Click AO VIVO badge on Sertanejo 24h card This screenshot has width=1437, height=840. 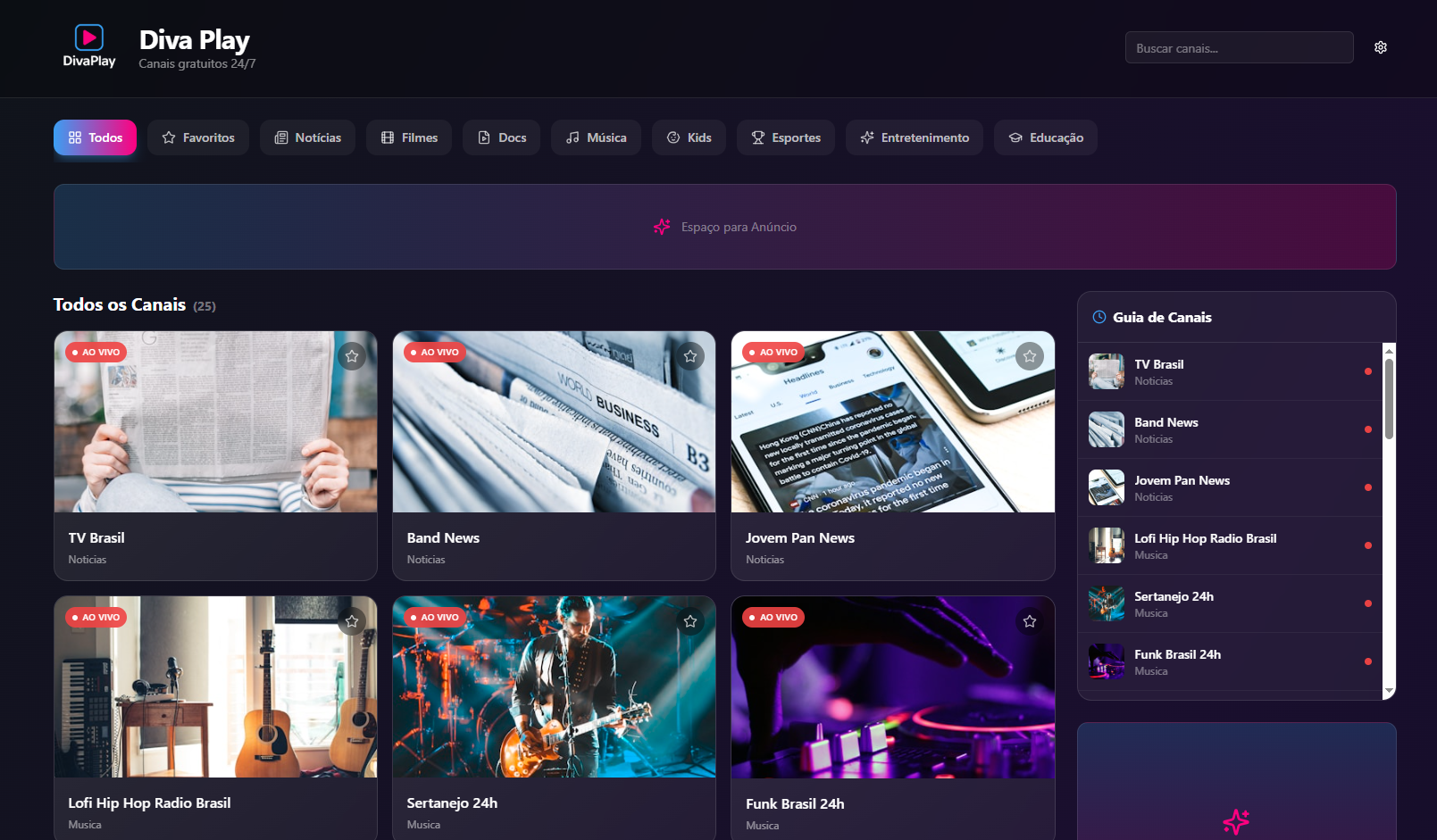(x=434, y=618)
